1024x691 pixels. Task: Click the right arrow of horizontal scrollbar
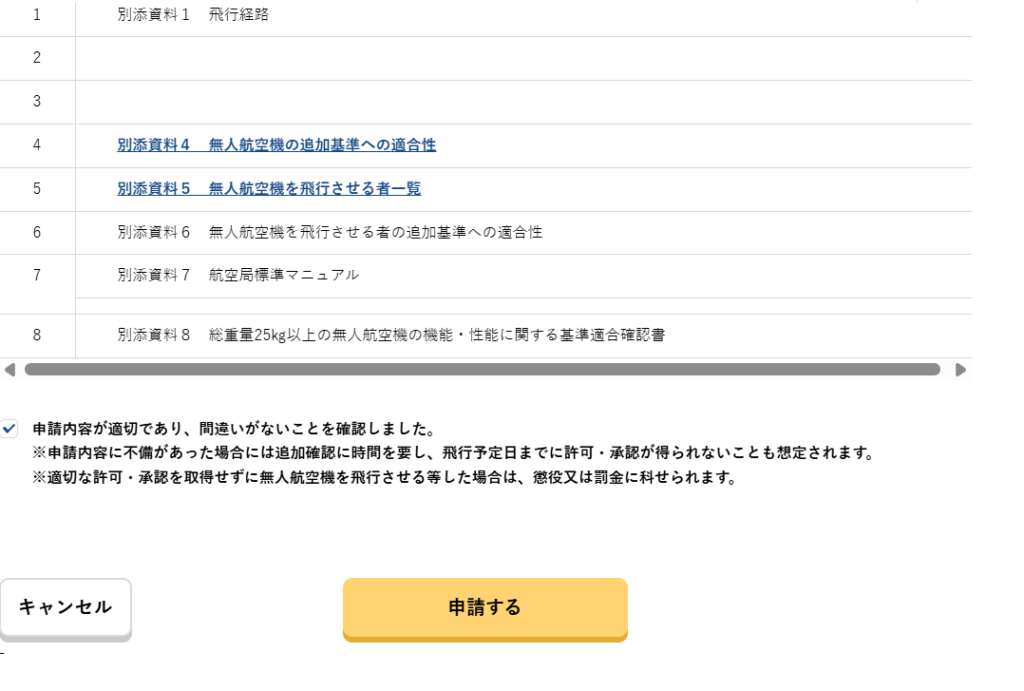(x=961, y=369)
